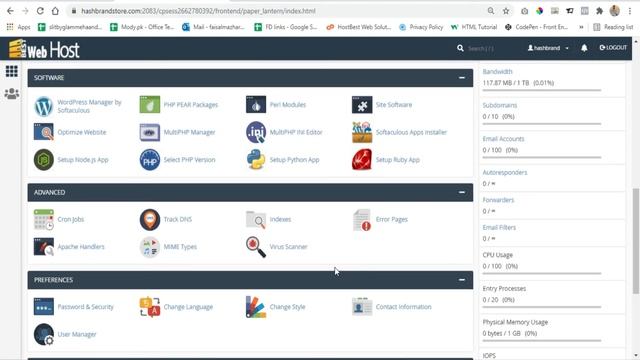Open the Forwarders statistics link

498,200
